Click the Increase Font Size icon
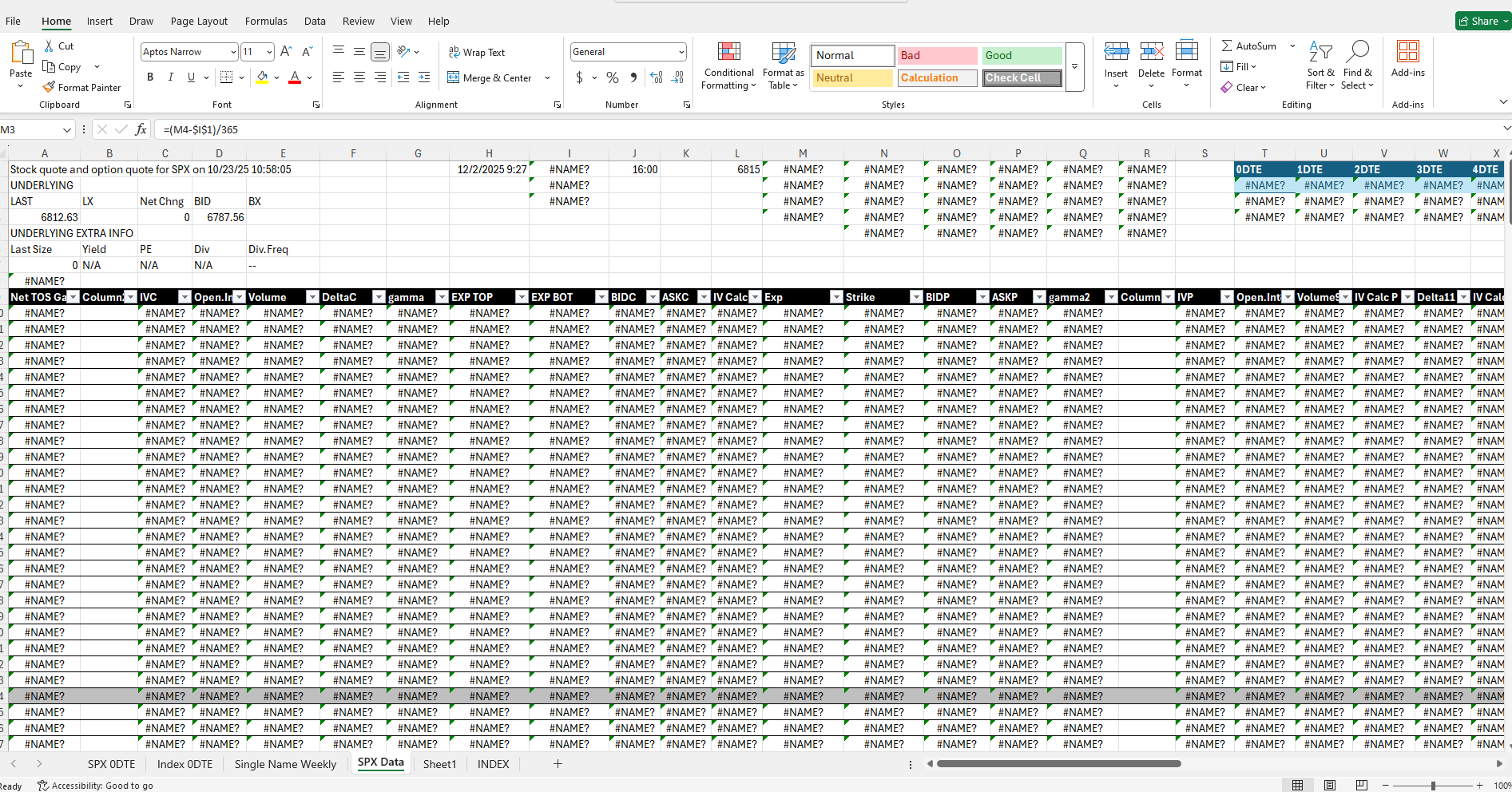The width and height of the screenshot is (1512, 792). coord(286,52)
